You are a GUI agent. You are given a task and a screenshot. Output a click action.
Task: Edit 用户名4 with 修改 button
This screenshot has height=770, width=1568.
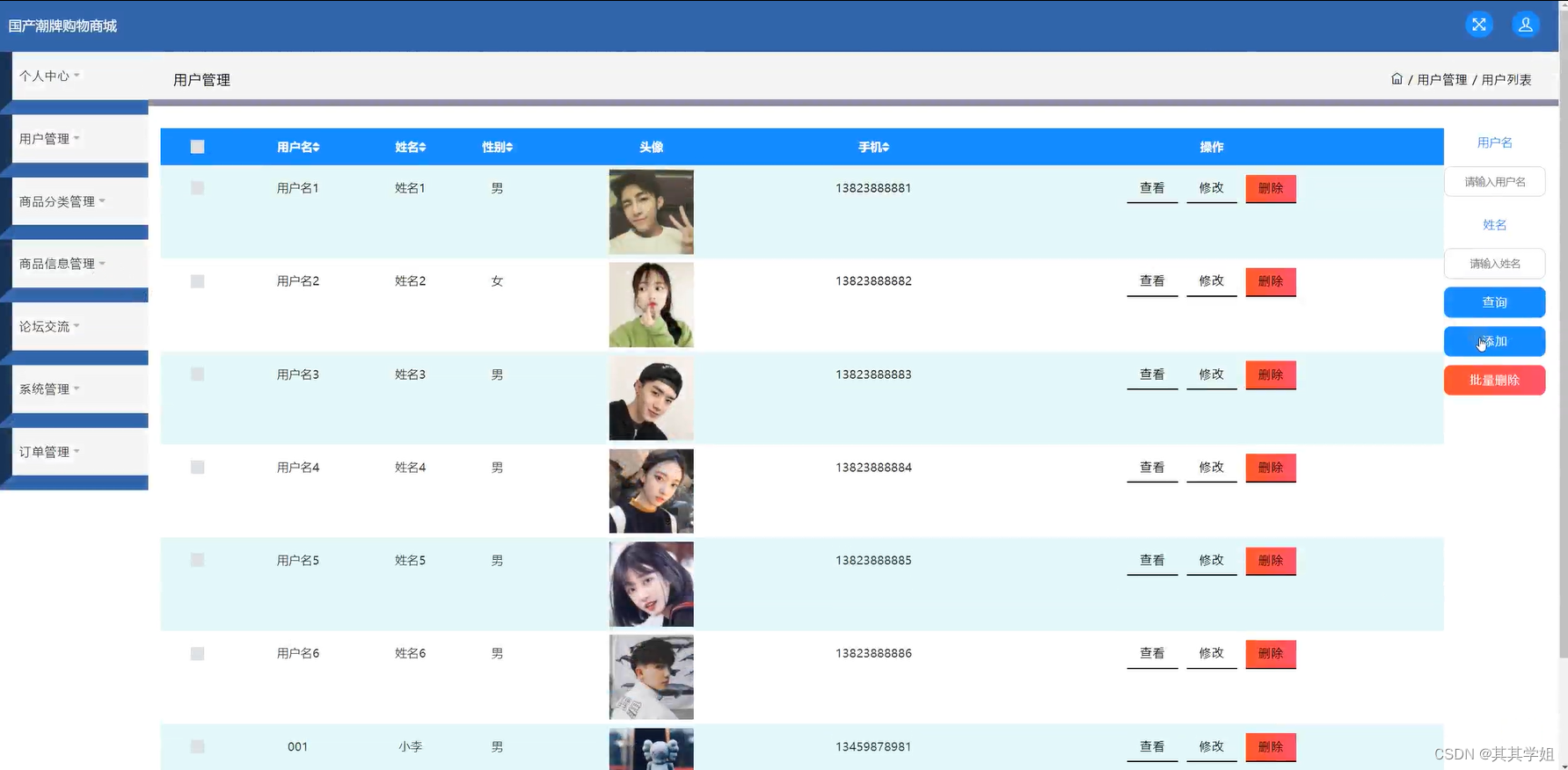point(1211,468)
